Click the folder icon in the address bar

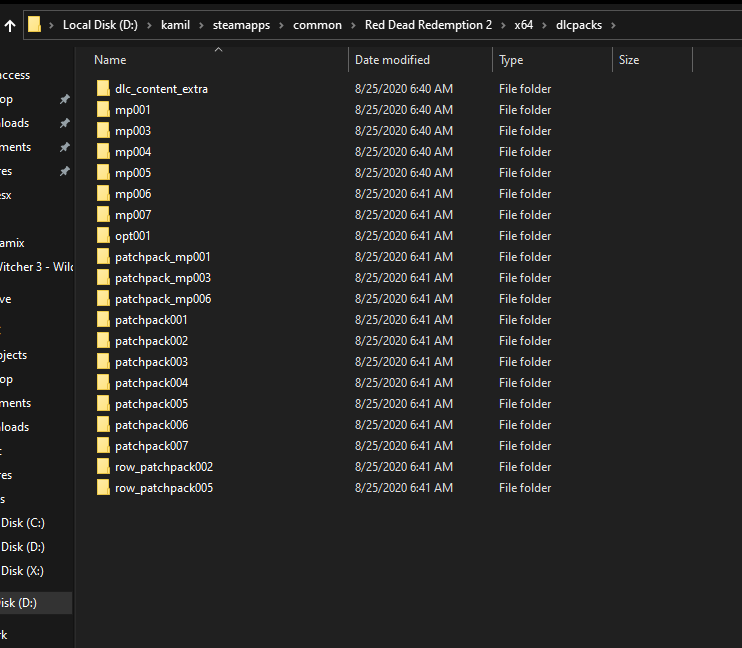click(x=34, y=25)
